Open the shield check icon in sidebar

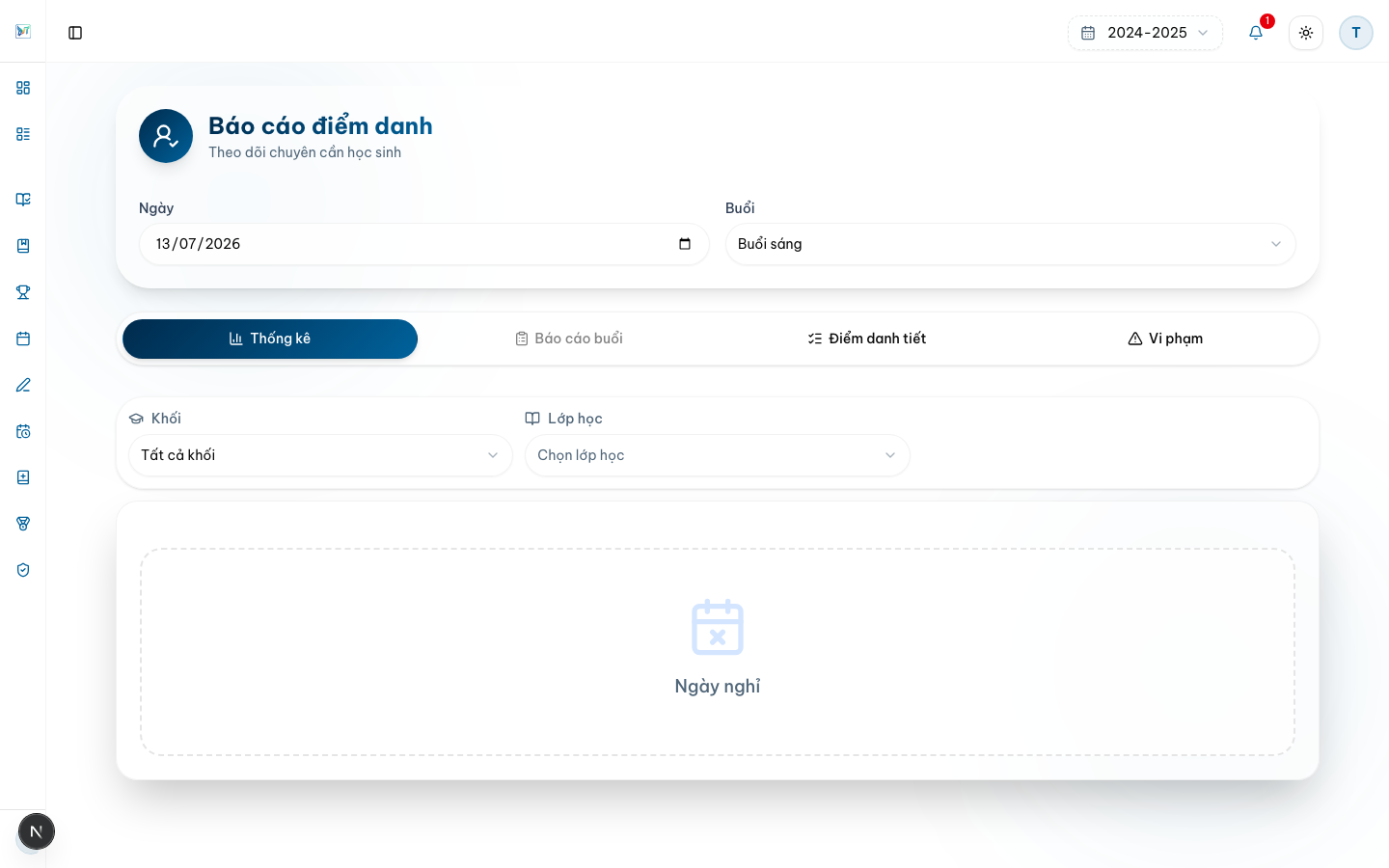coord(23,570)
